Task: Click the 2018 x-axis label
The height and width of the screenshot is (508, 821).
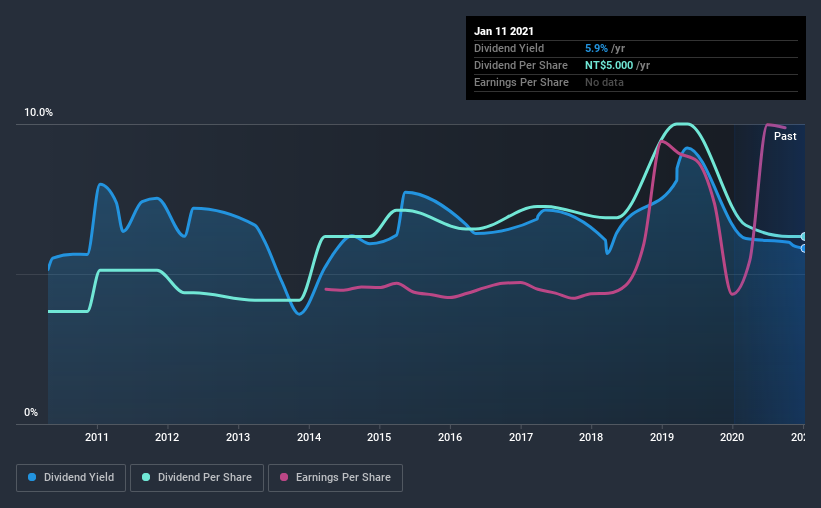Action: point(591,437)
